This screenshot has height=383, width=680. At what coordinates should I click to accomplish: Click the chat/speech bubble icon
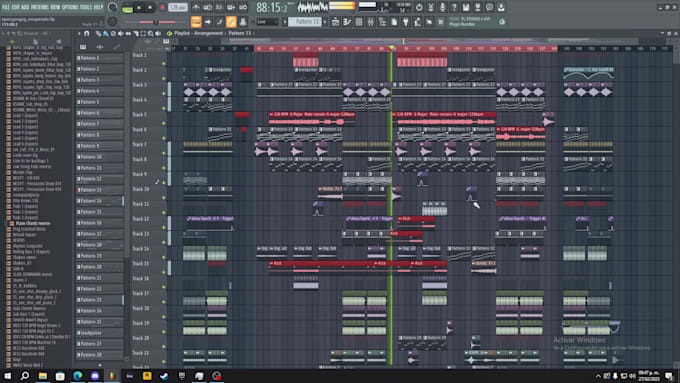489,7
